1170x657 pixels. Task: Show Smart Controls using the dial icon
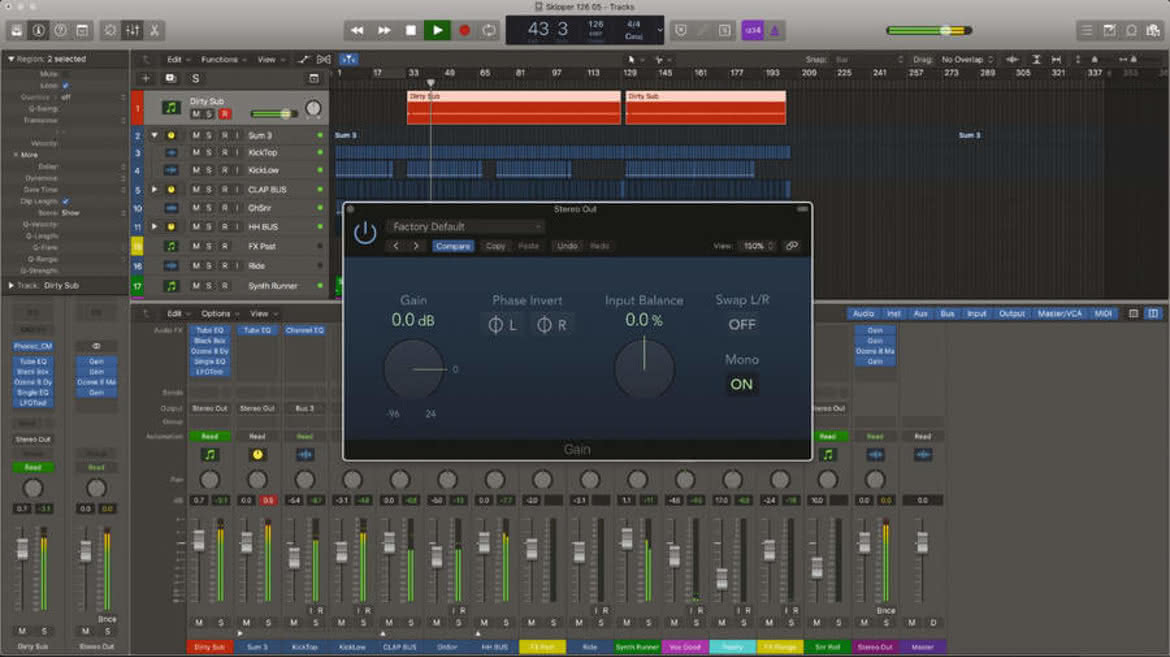110,31
